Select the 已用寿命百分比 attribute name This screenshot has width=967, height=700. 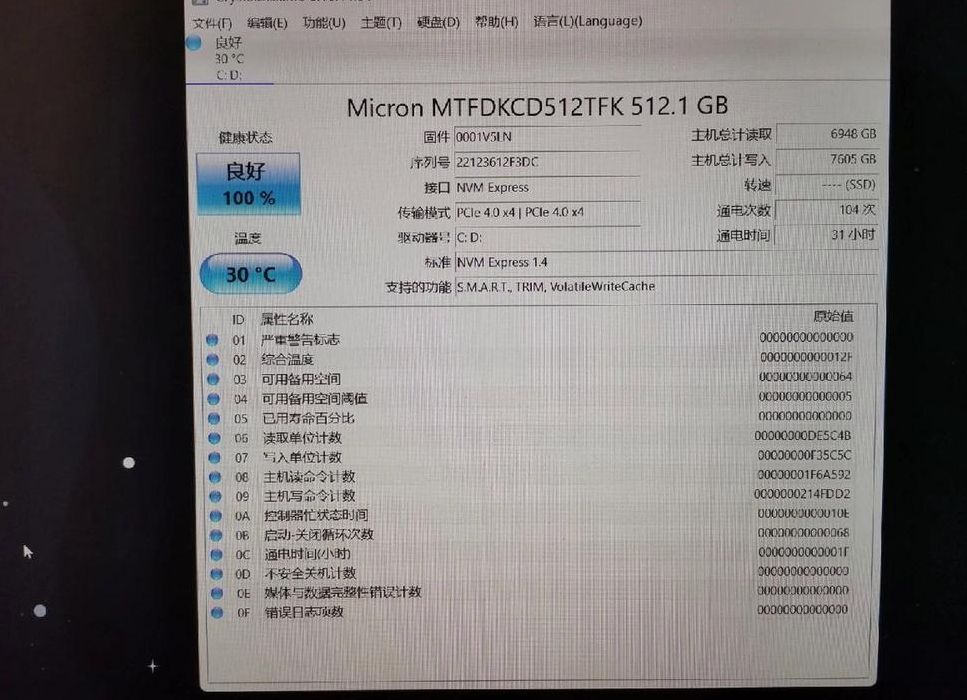308,418
